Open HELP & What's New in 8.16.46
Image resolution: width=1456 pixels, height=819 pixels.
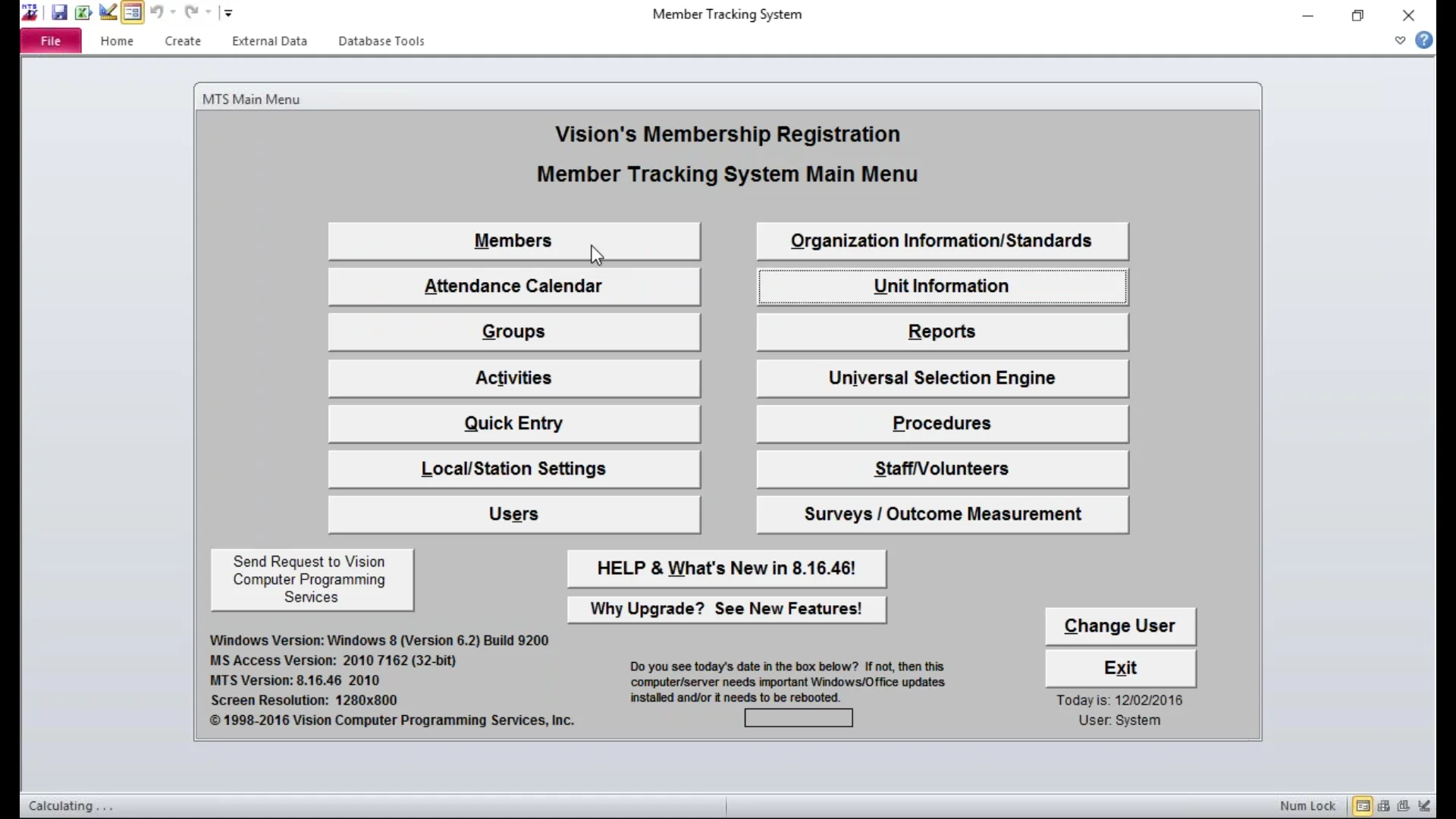click(x=726, y=569)
